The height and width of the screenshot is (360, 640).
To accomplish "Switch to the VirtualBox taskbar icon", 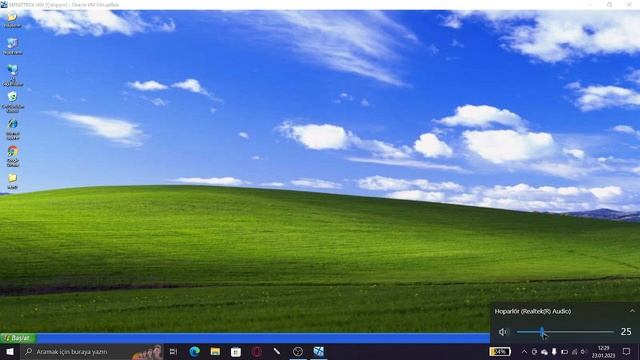I will click(x=319, y=351).
